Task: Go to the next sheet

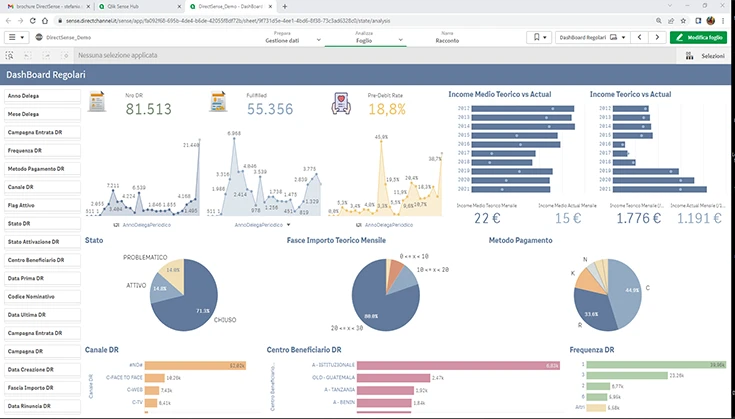Action: pyautogui.click(x=657, y=37)
